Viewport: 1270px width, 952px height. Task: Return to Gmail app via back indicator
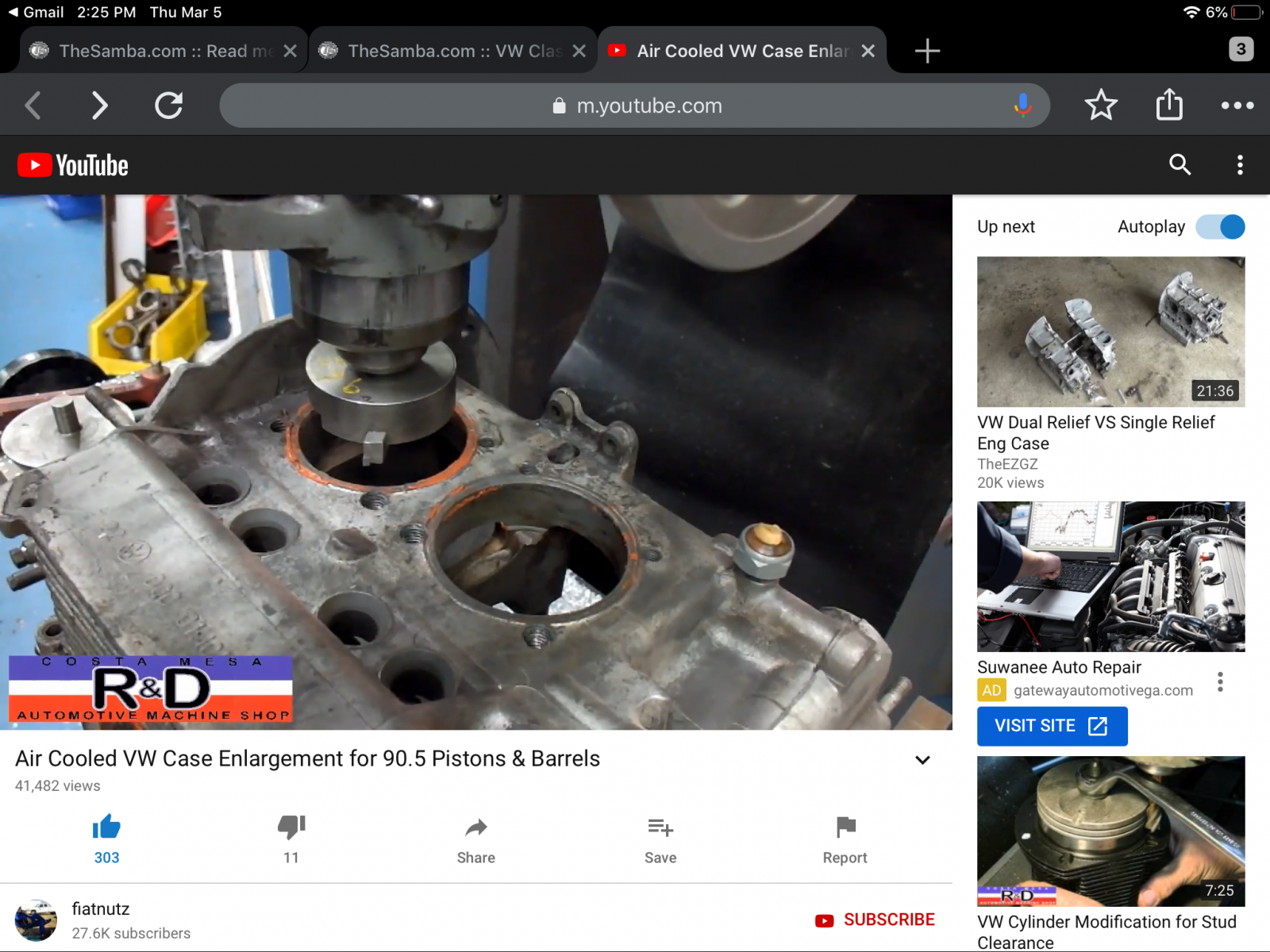point(36,12)
